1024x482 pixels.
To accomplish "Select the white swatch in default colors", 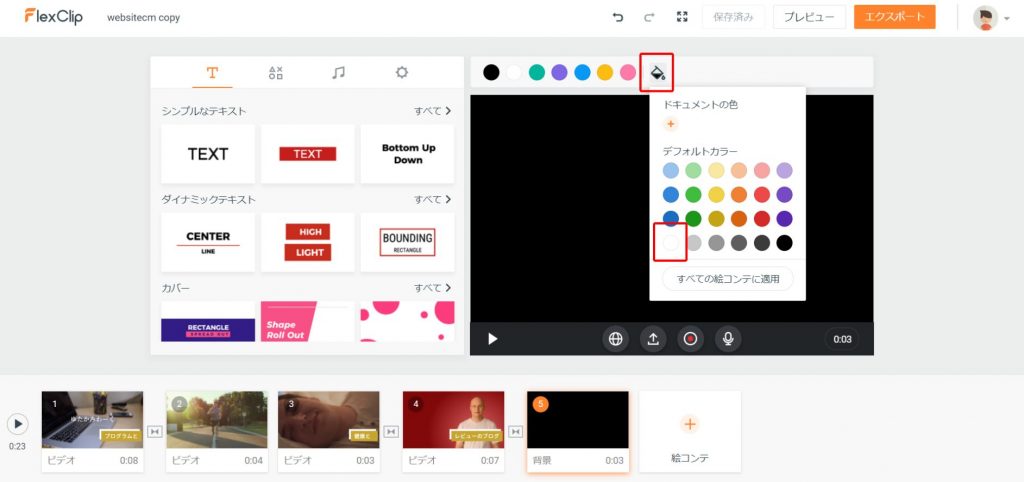I will point(670,242).
